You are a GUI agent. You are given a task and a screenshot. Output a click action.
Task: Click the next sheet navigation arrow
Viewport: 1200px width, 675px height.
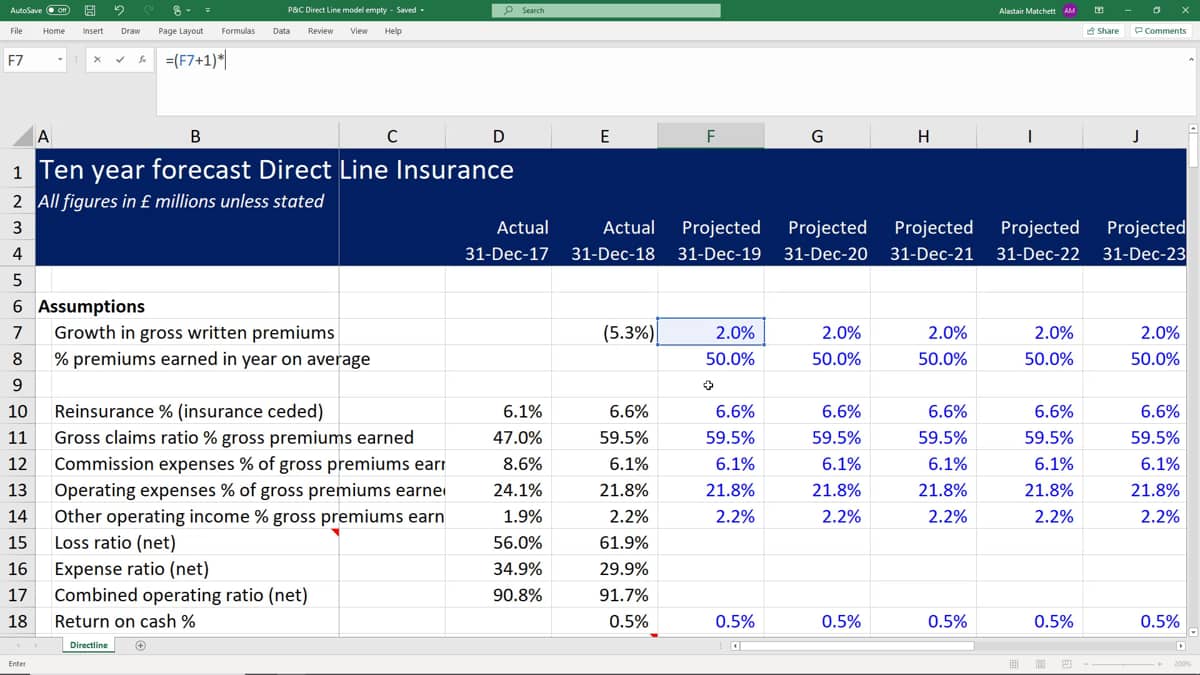point(38,645)
